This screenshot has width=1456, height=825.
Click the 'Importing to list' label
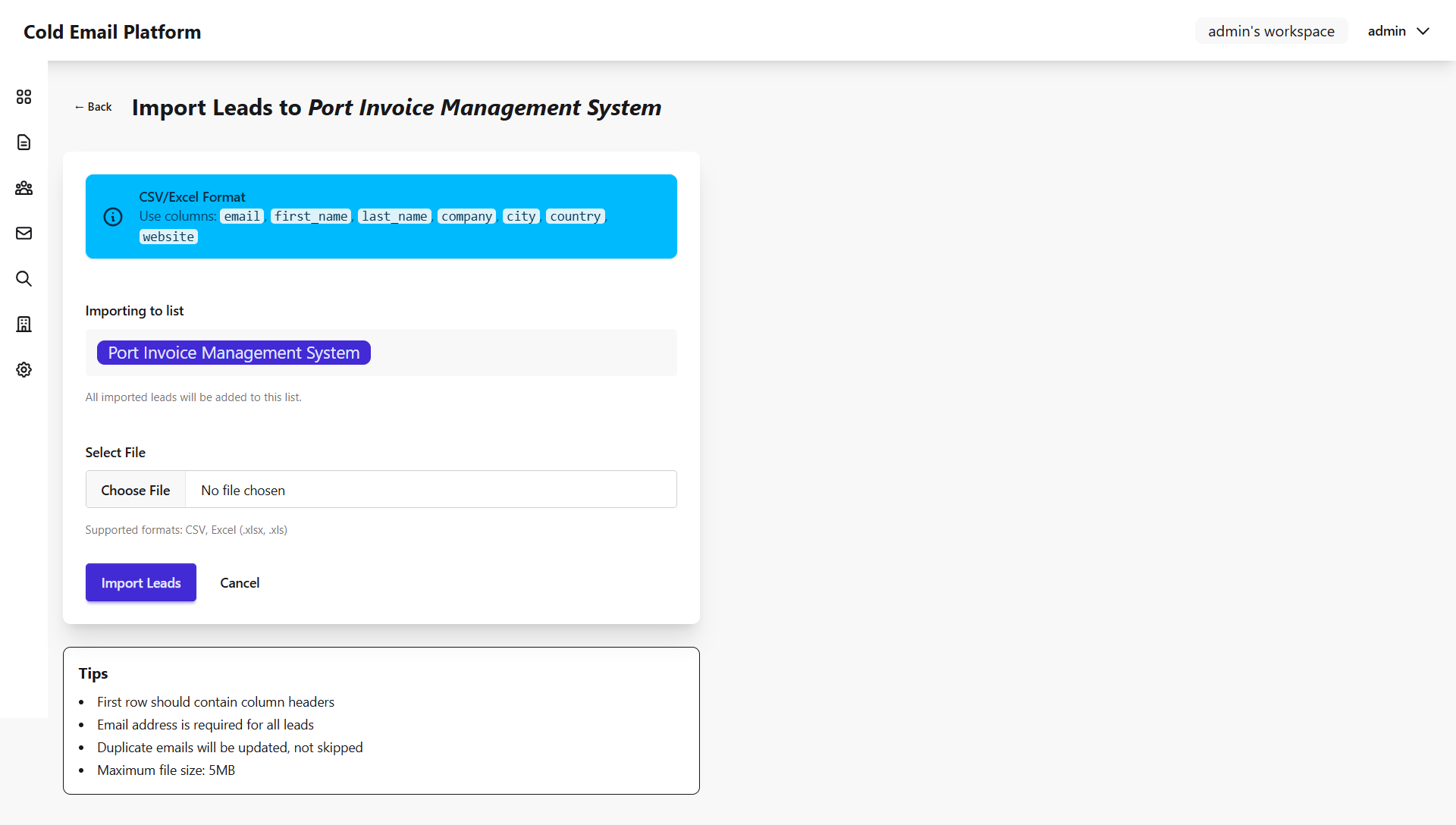point(134,310)
